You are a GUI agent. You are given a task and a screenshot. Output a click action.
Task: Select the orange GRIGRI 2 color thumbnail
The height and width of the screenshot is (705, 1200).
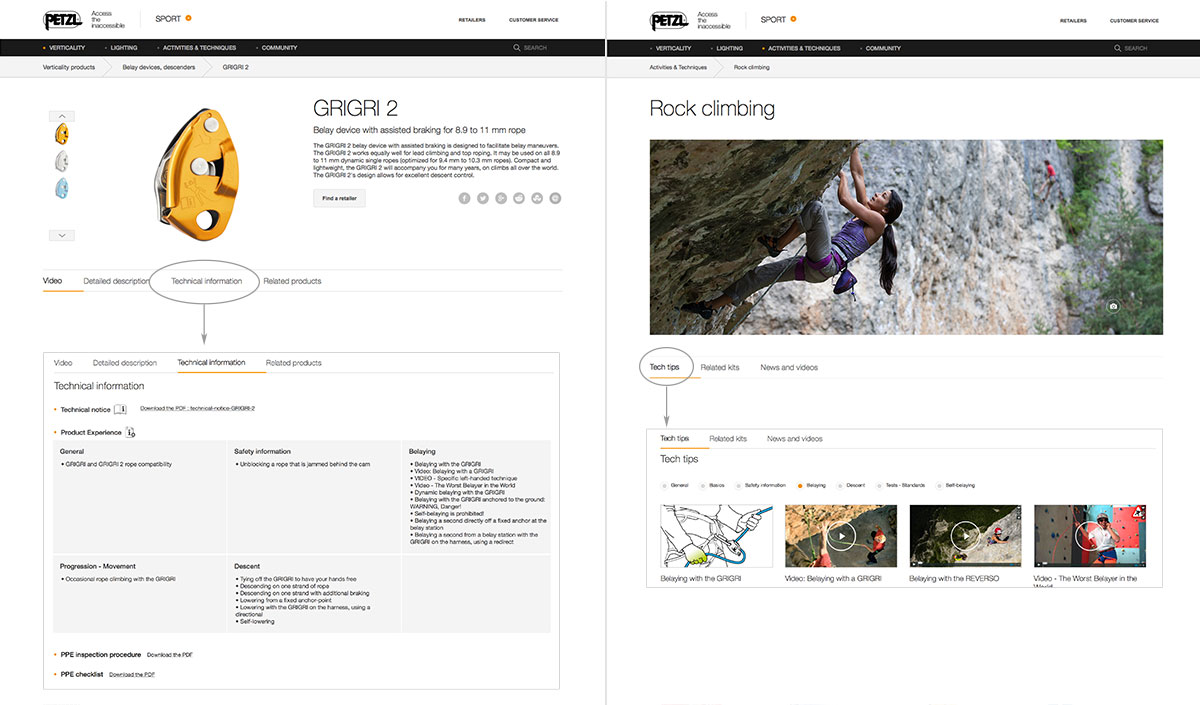(x=61, y=134)
